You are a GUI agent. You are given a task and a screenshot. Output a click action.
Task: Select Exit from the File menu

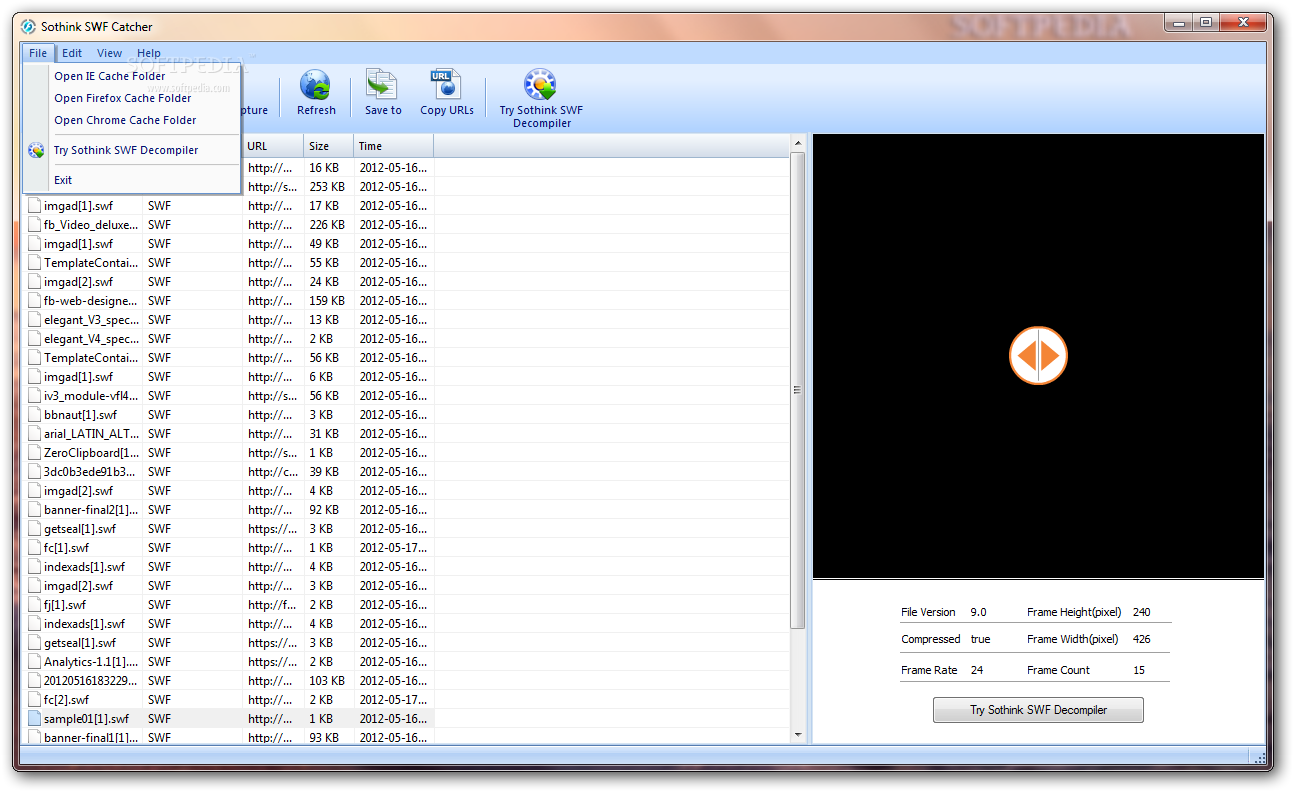132,180
